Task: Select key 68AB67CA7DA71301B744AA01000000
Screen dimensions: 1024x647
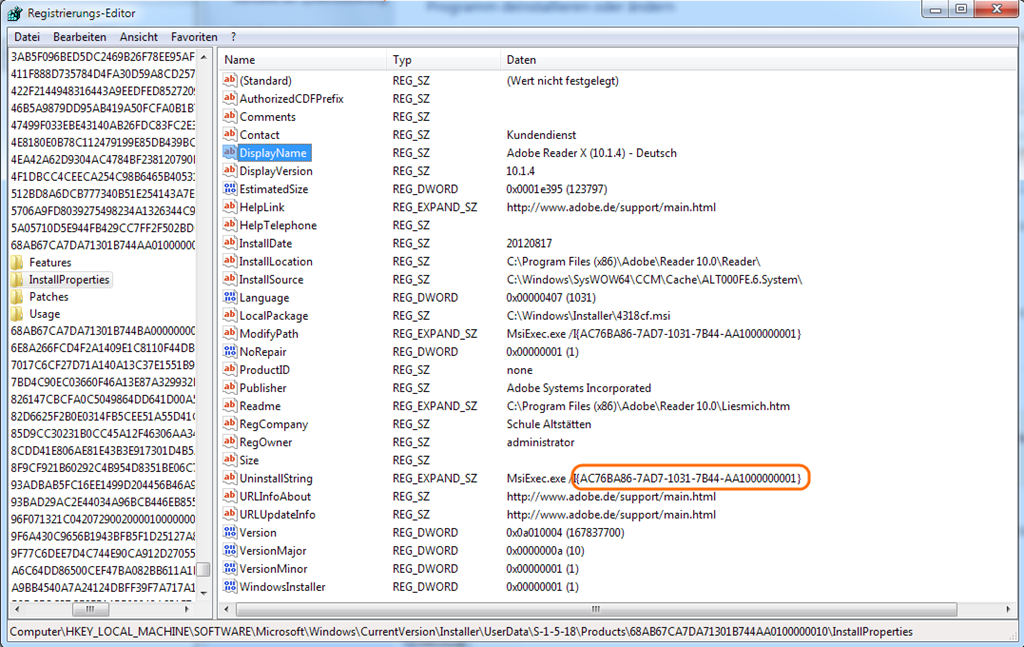Action: click(x=102, y=245)
